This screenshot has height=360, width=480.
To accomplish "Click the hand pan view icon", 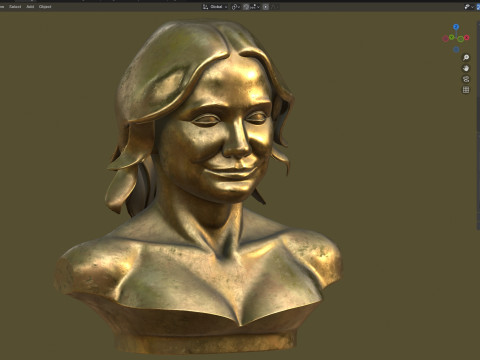I will (466, 68).
